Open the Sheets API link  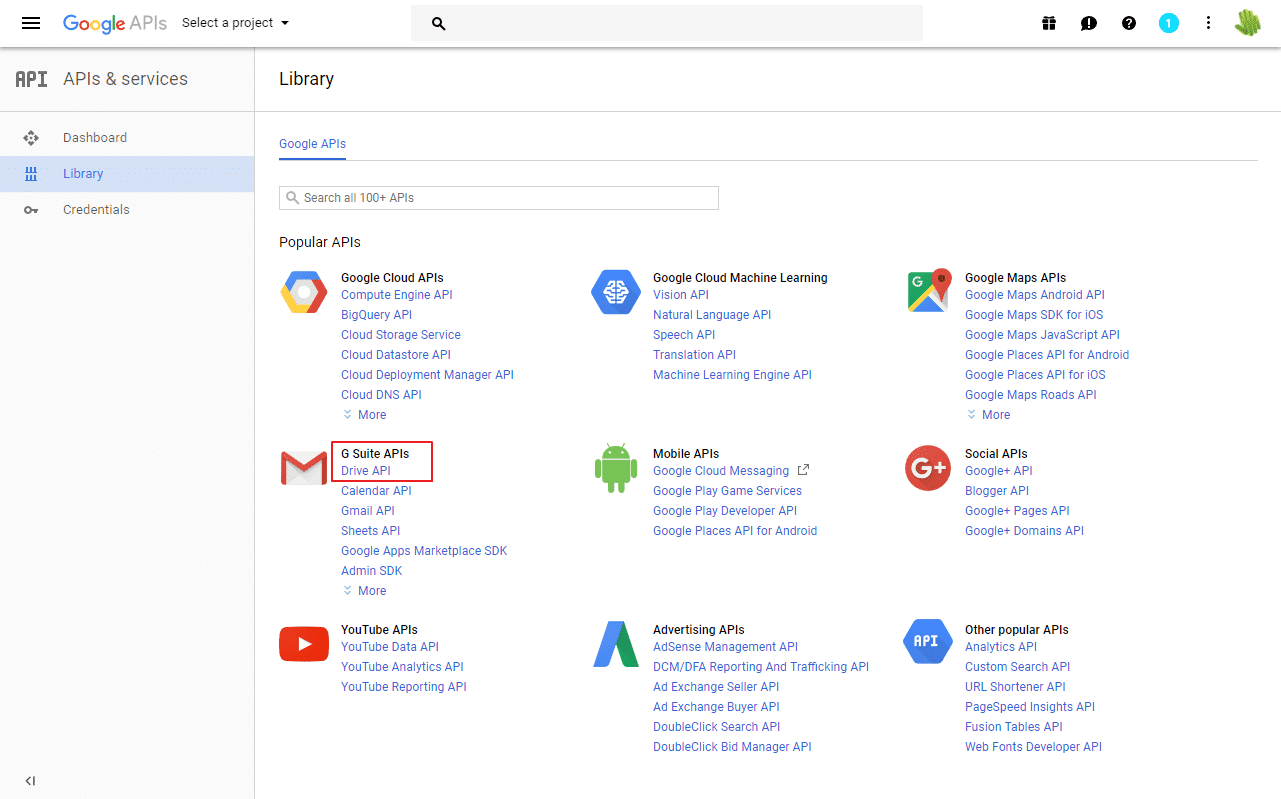pyautogui.click(x=371, y=531)
